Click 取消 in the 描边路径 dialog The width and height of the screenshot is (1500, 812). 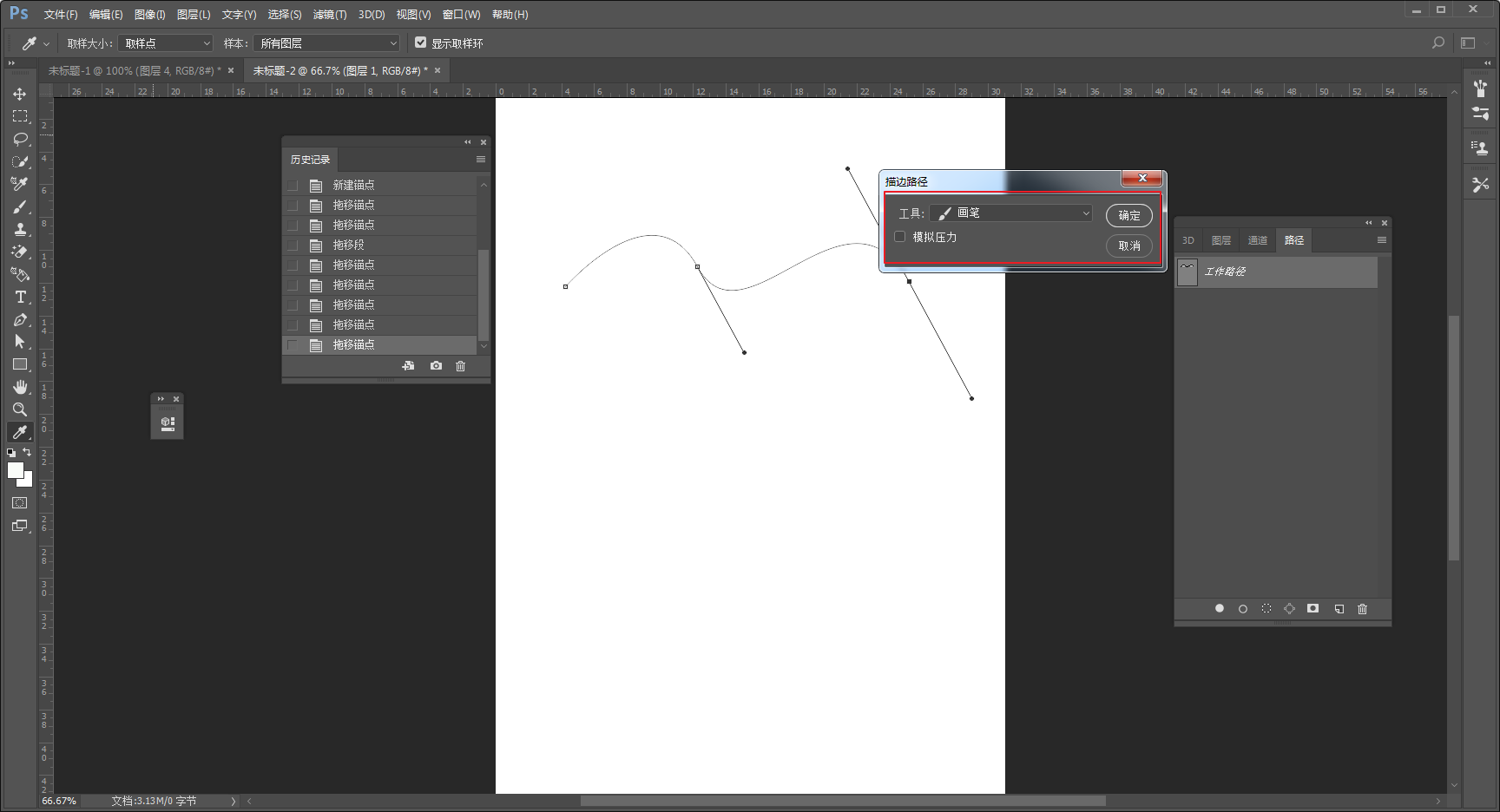pyautogui.click(x=1129, y=246)
